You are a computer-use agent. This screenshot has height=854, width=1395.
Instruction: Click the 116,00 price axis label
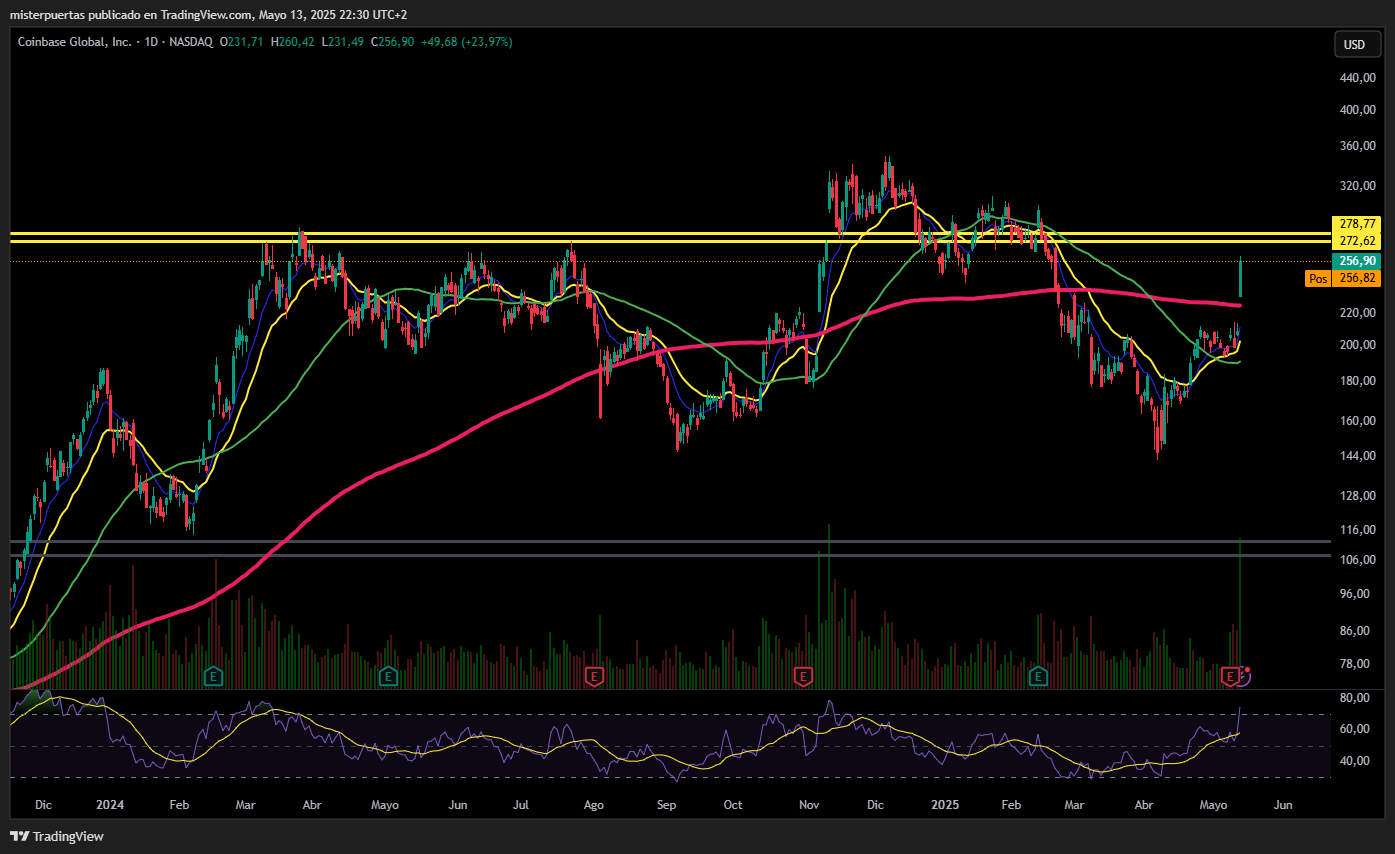coord(1359,530)
